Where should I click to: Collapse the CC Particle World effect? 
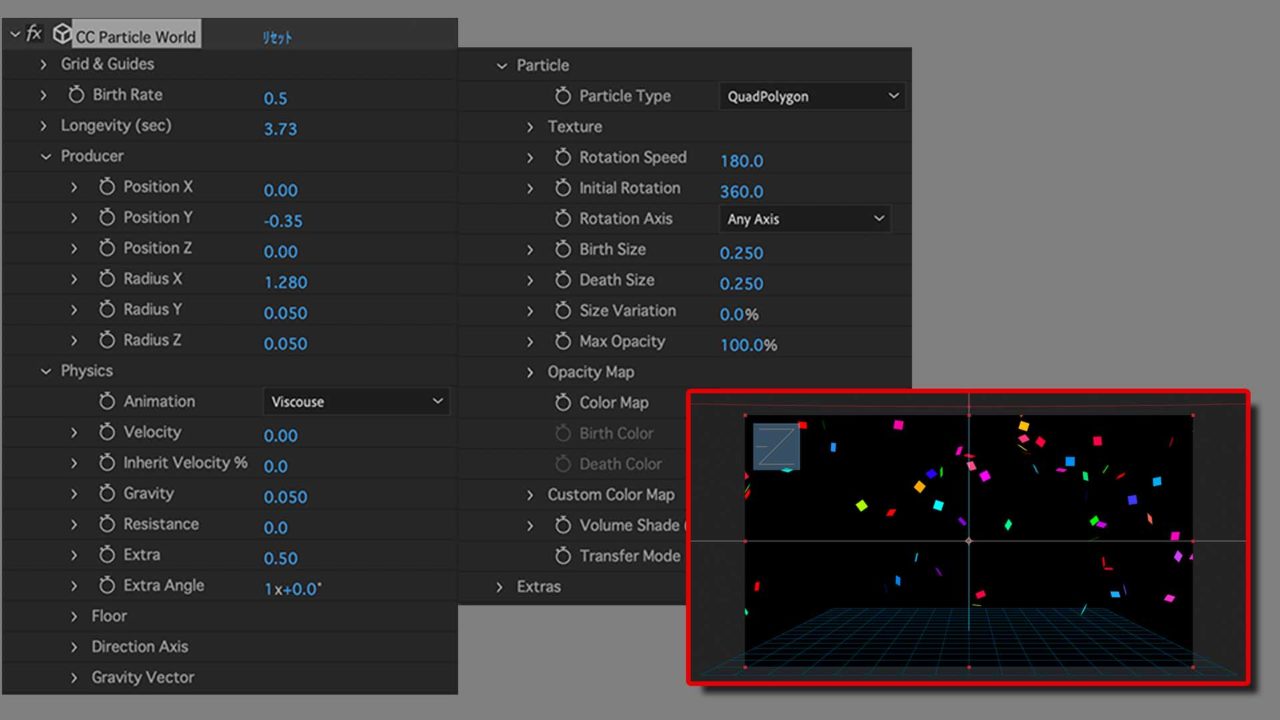click(14, 35)
